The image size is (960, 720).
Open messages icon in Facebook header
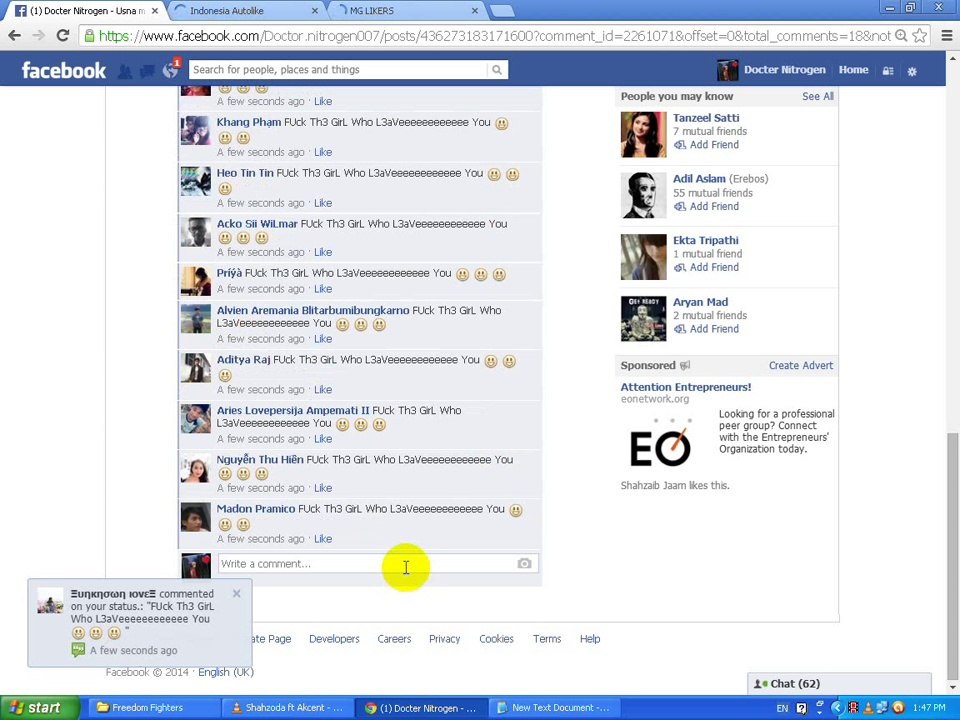[x=147, y=71]
